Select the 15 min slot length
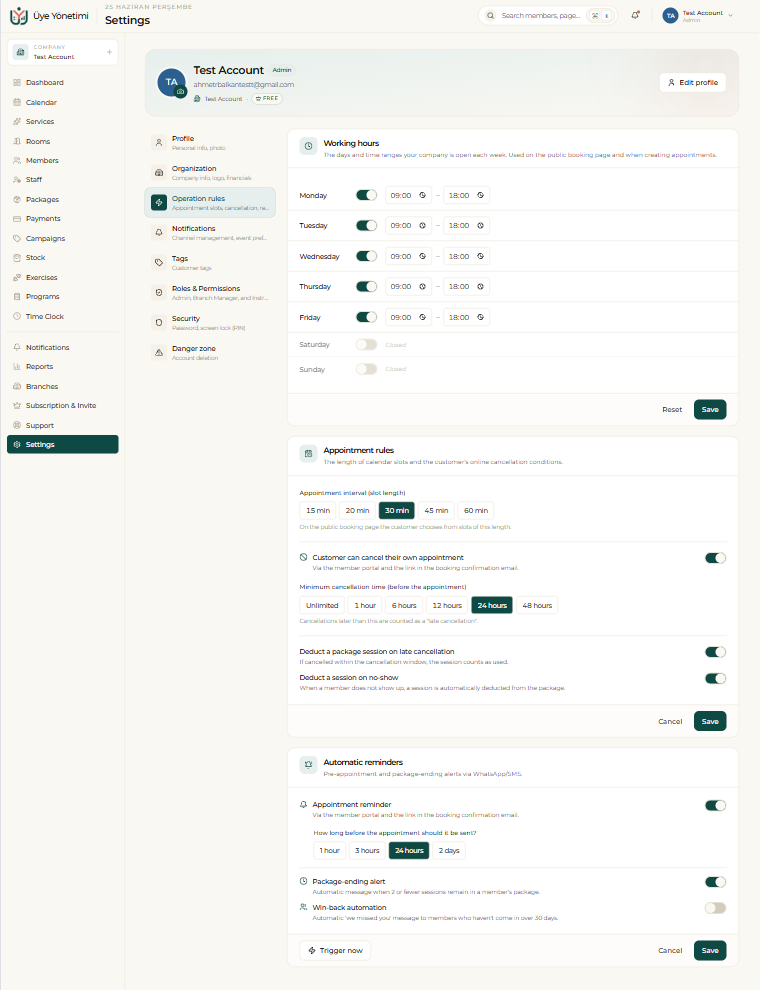The height and width of the screenshot is (990, 760). tap(318, 510)
